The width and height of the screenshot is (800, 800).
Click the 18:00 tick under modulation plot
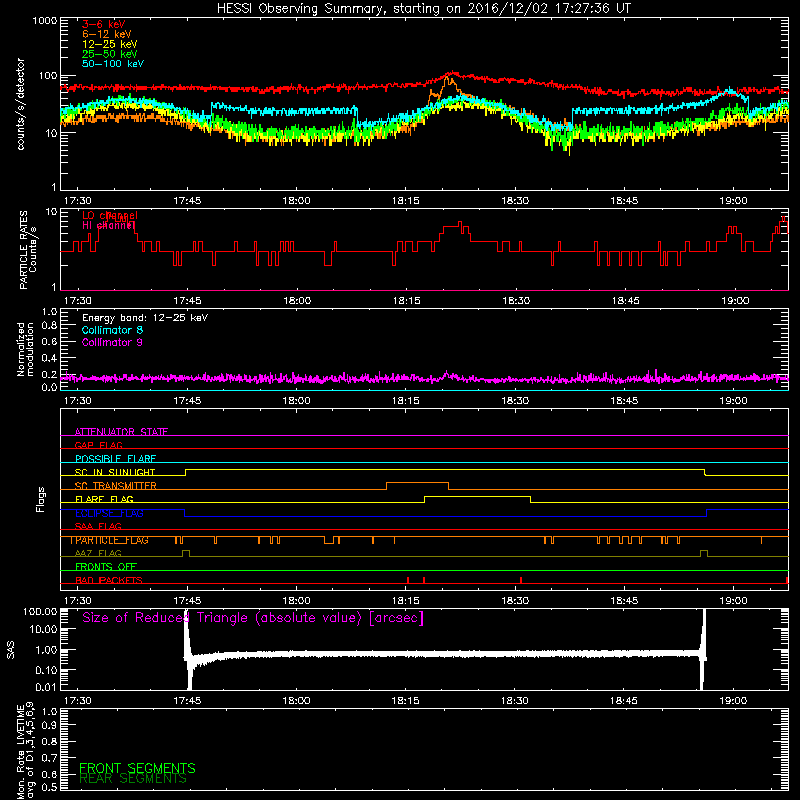click(296, 401)
